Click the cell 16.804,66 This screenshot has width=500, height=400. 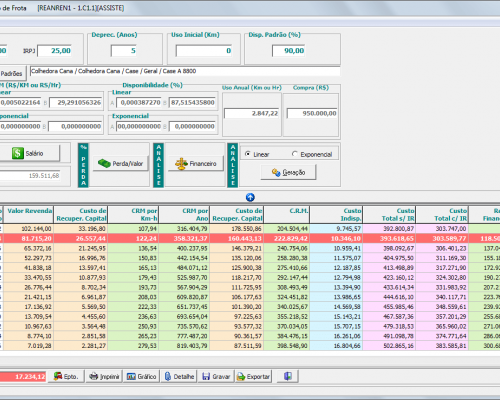pos(336,346)
